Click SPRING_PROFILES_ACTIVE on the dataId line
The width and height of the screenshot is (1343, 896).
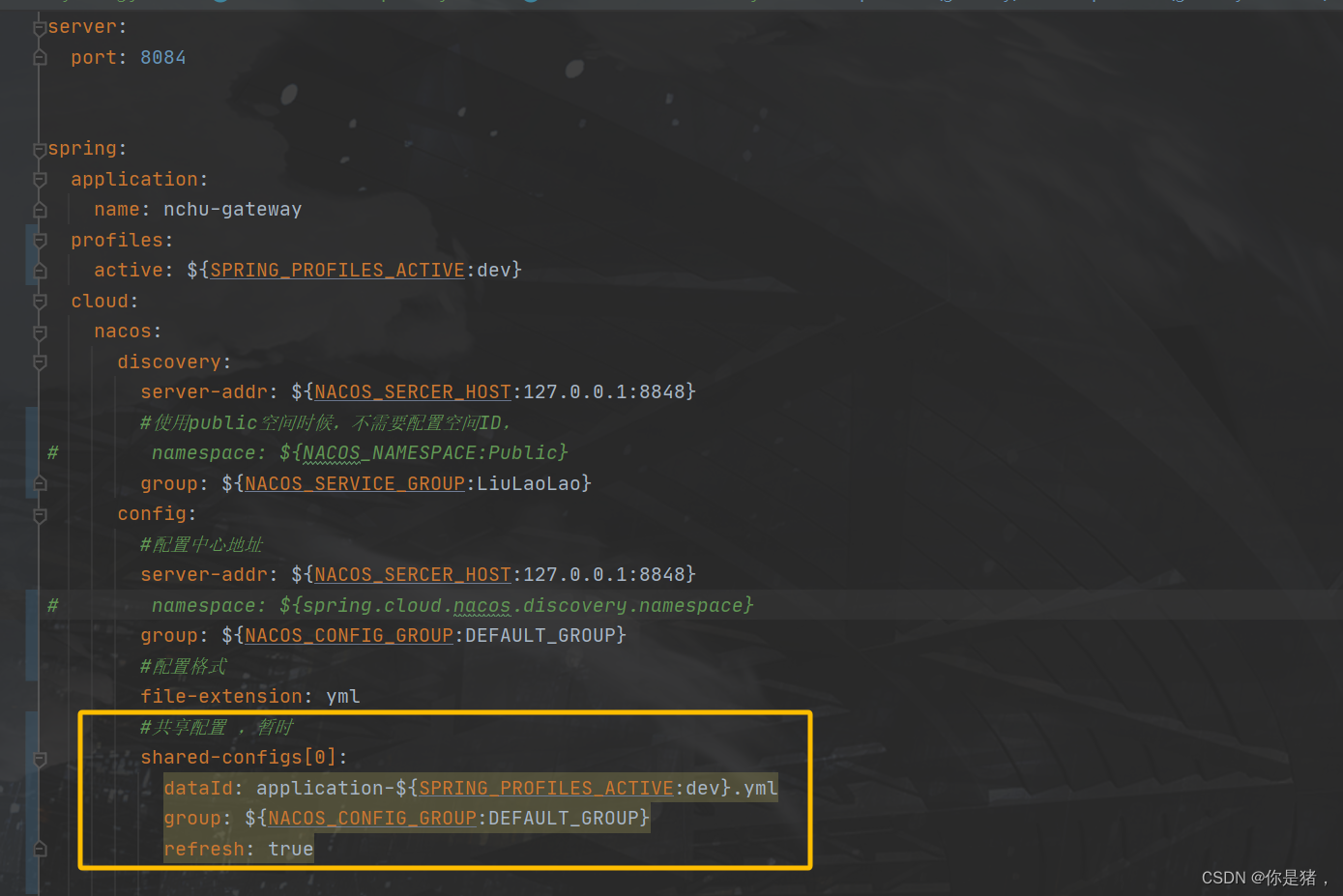point(546,789)
